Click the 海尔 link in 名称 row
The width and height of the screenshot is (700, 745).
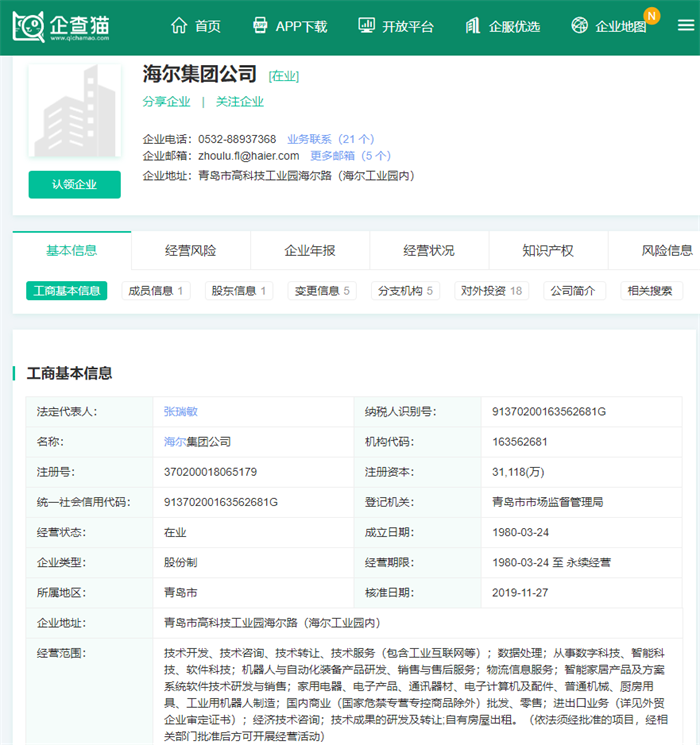tap(175, 442)
